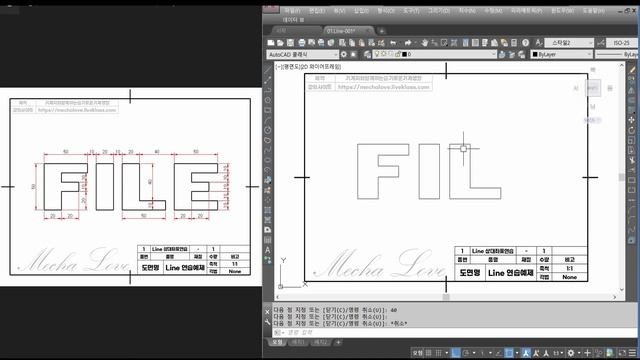This screenshot has height=360, width=640.
Task: Open the 도움말(H) menu
Action: (x=594, y=11)
